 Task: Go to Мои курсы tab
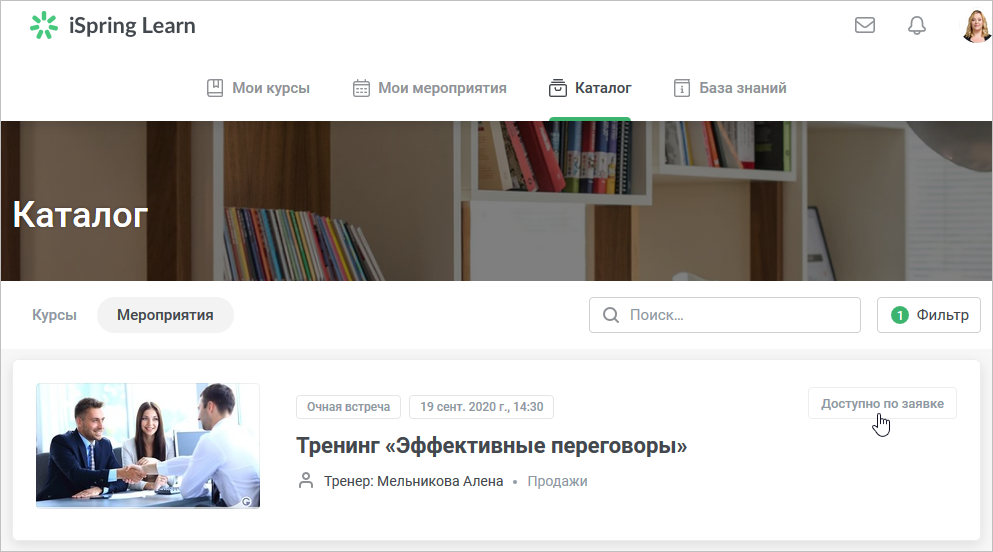[x=258, y=88]
